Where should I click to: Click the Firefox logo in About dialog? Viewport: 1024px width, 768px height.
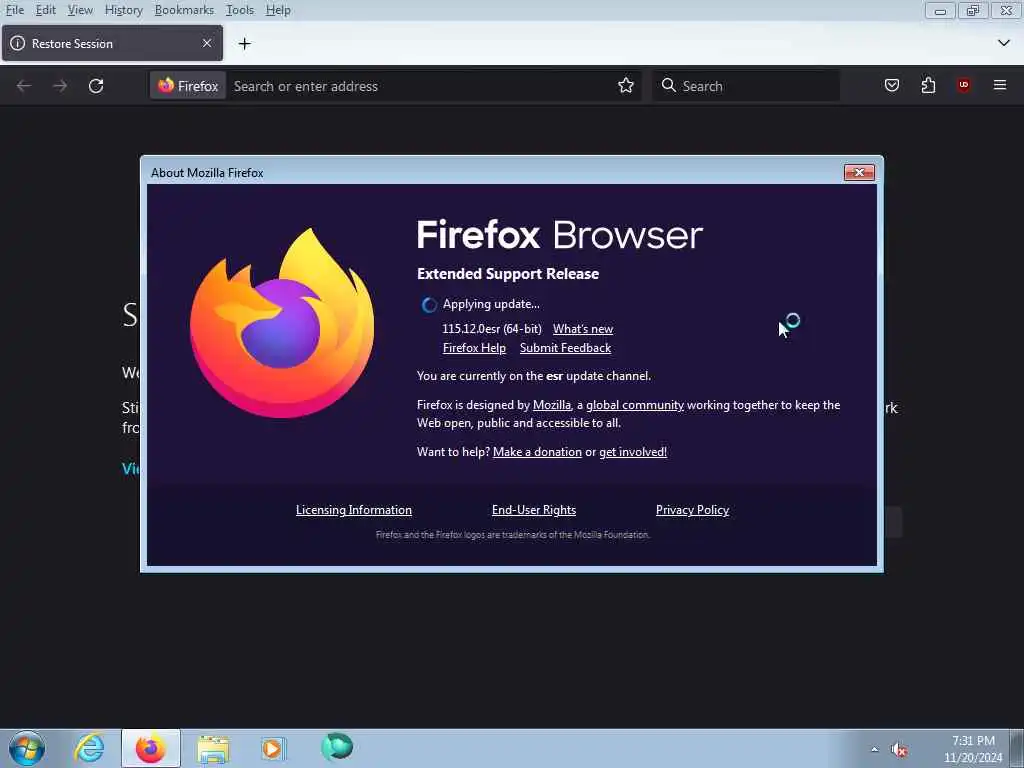(x=282, y=323)
